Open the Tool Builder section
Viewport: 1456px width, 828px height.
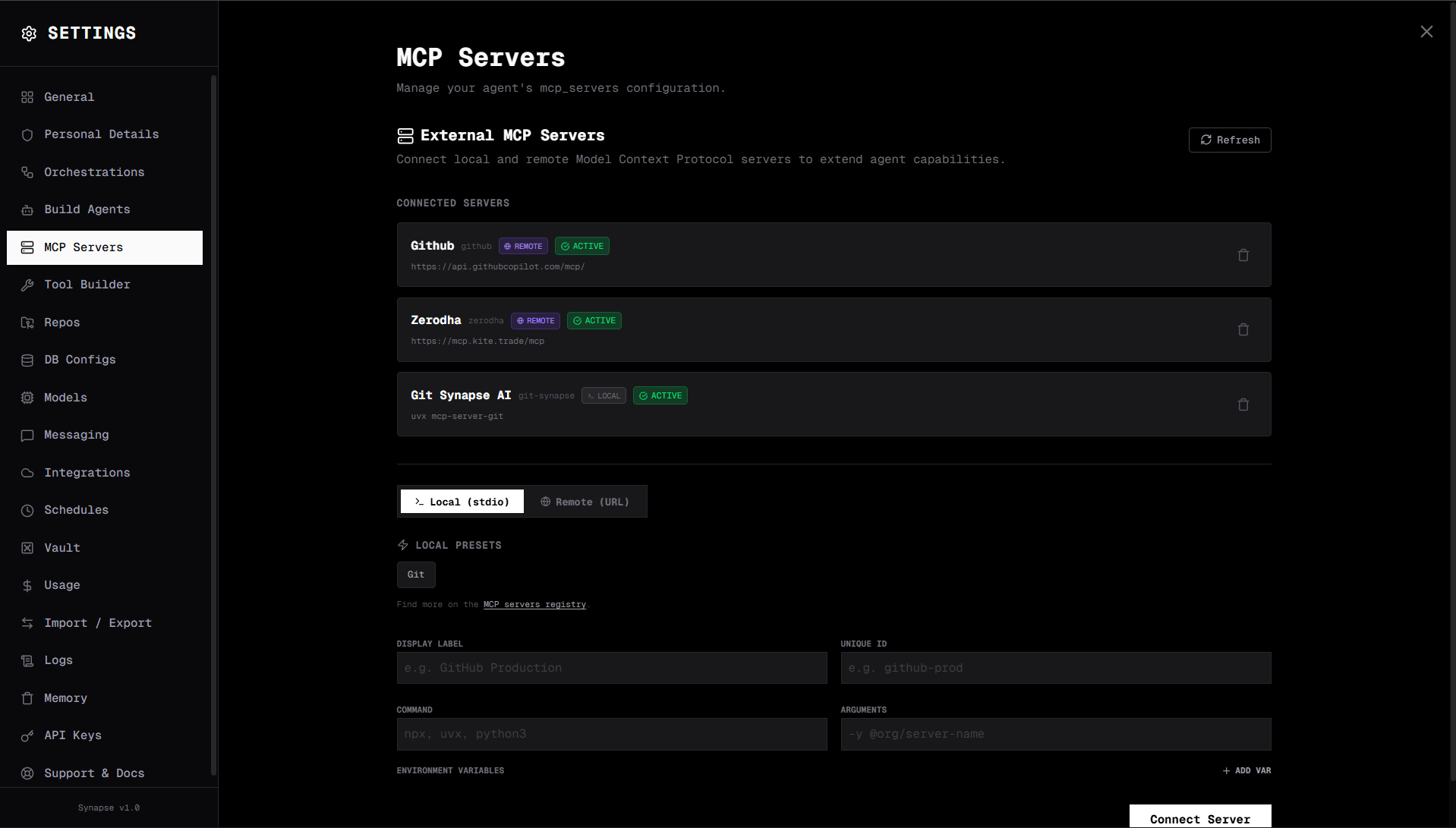pos(105,285)
